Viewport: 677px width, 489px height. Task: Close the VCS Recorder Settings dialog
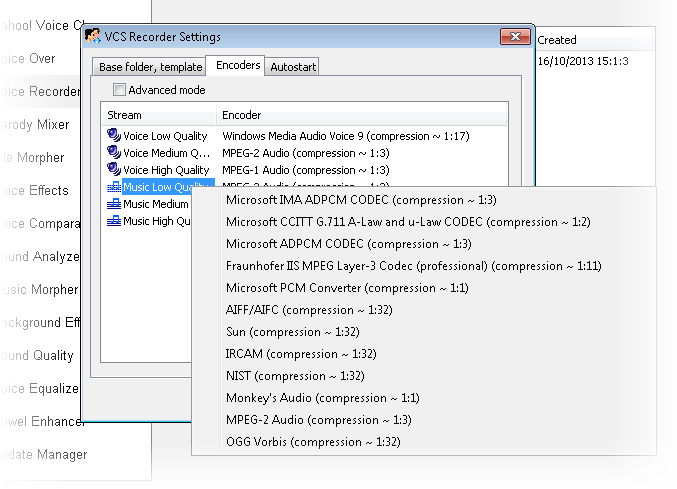515,37
